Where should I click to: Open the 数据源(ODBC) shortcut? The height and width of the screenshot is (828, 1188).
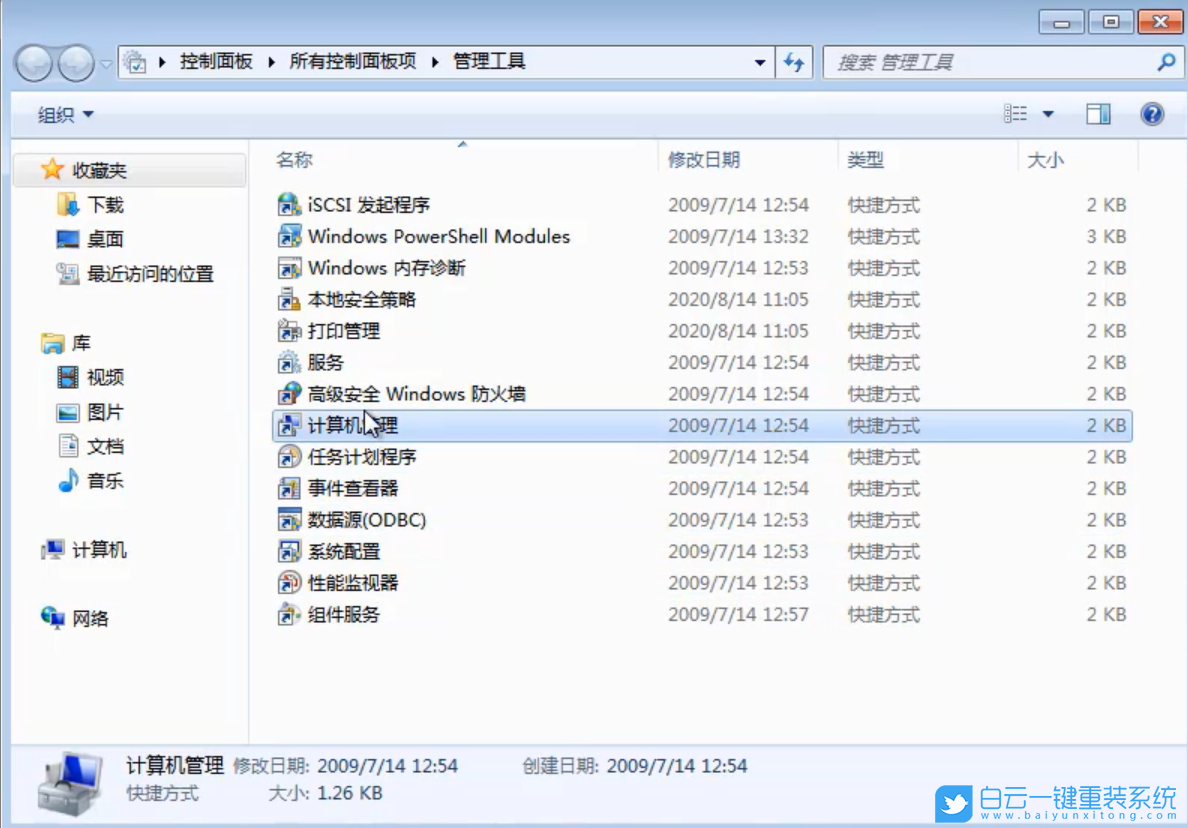[365, 520]
